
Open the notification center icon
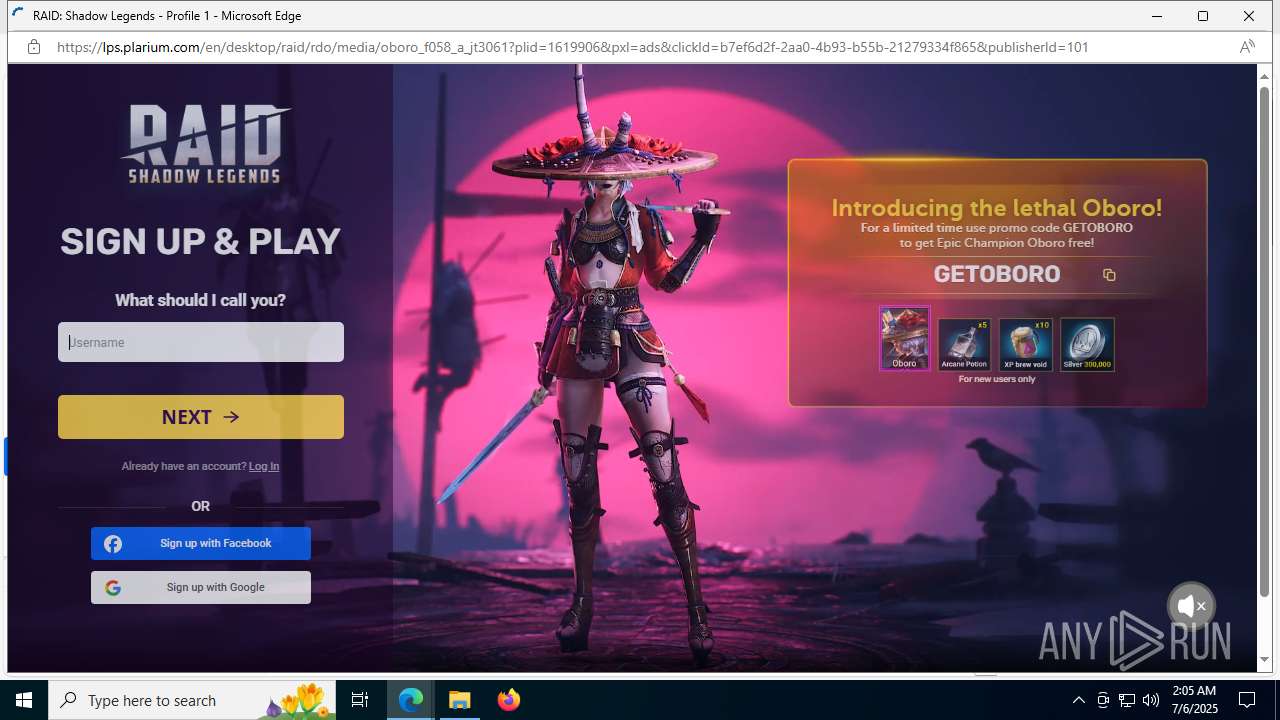[1247, 700]
